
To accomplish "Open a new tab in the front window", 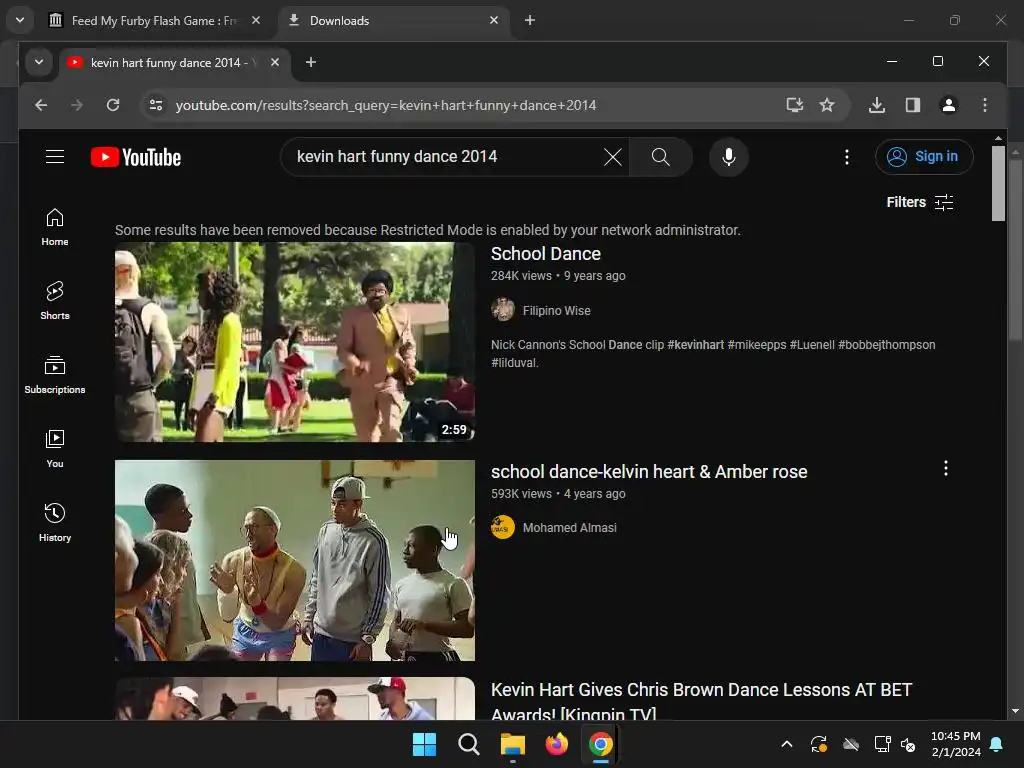I will pyautogui.click(x=311, y=63).
